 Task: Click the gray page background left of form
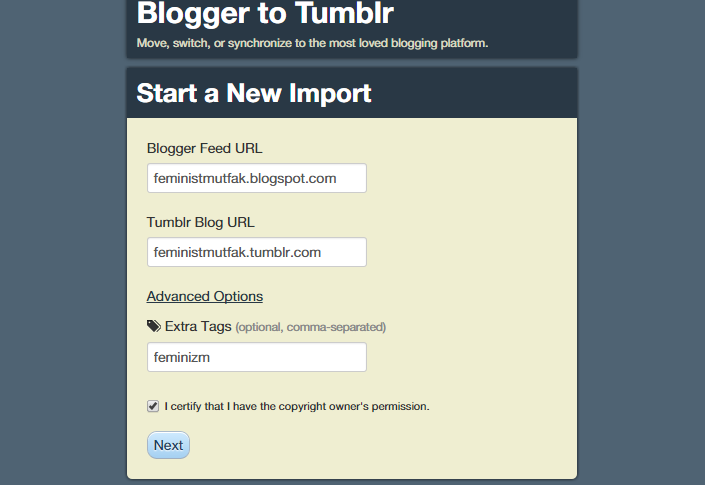click(x=60, y=250)
